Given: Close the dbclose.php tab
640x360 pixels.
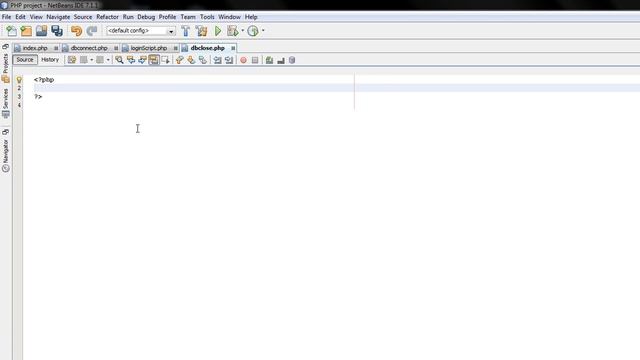Looking at the screenshot, I should (x=233, y=48).
